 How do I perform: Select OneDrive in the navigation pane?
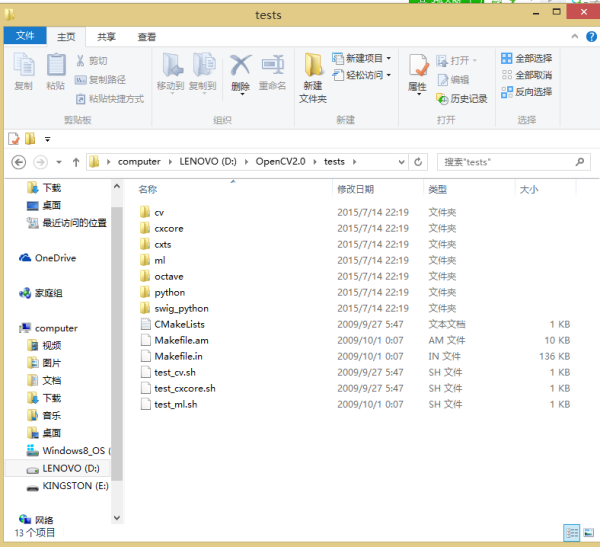(47, 258)
